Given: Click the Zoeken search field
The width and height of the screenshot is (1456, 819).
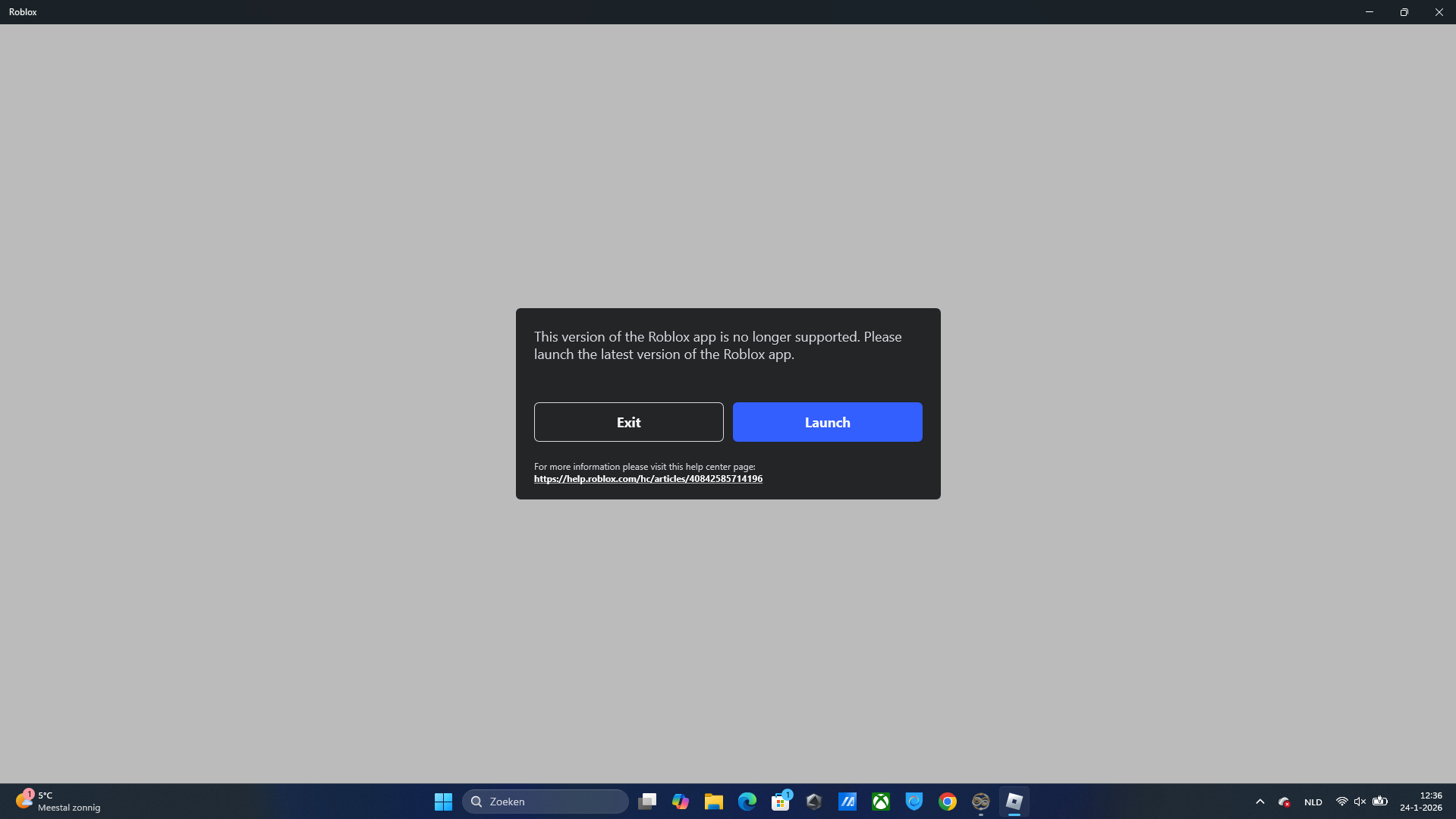Looking at the screenshot, I should coord(545,801).
